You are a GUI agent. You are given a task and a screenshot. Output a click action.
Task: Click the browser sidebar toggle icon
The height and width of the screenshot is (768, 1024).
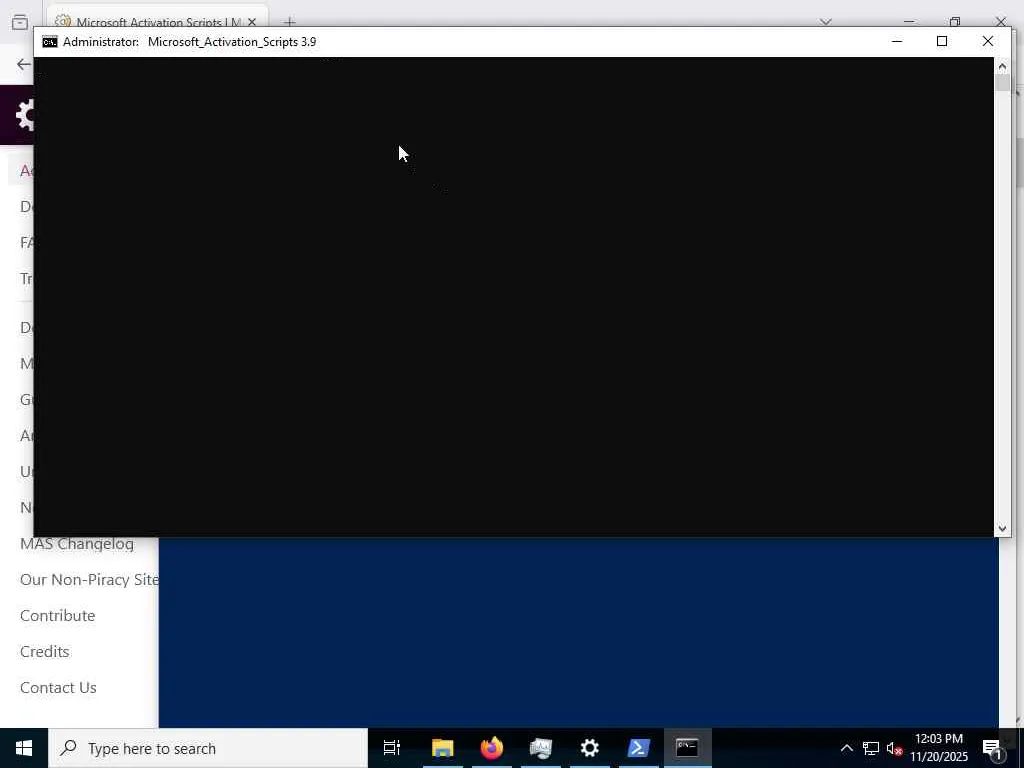pyautogui.click(x=20, y=22)
